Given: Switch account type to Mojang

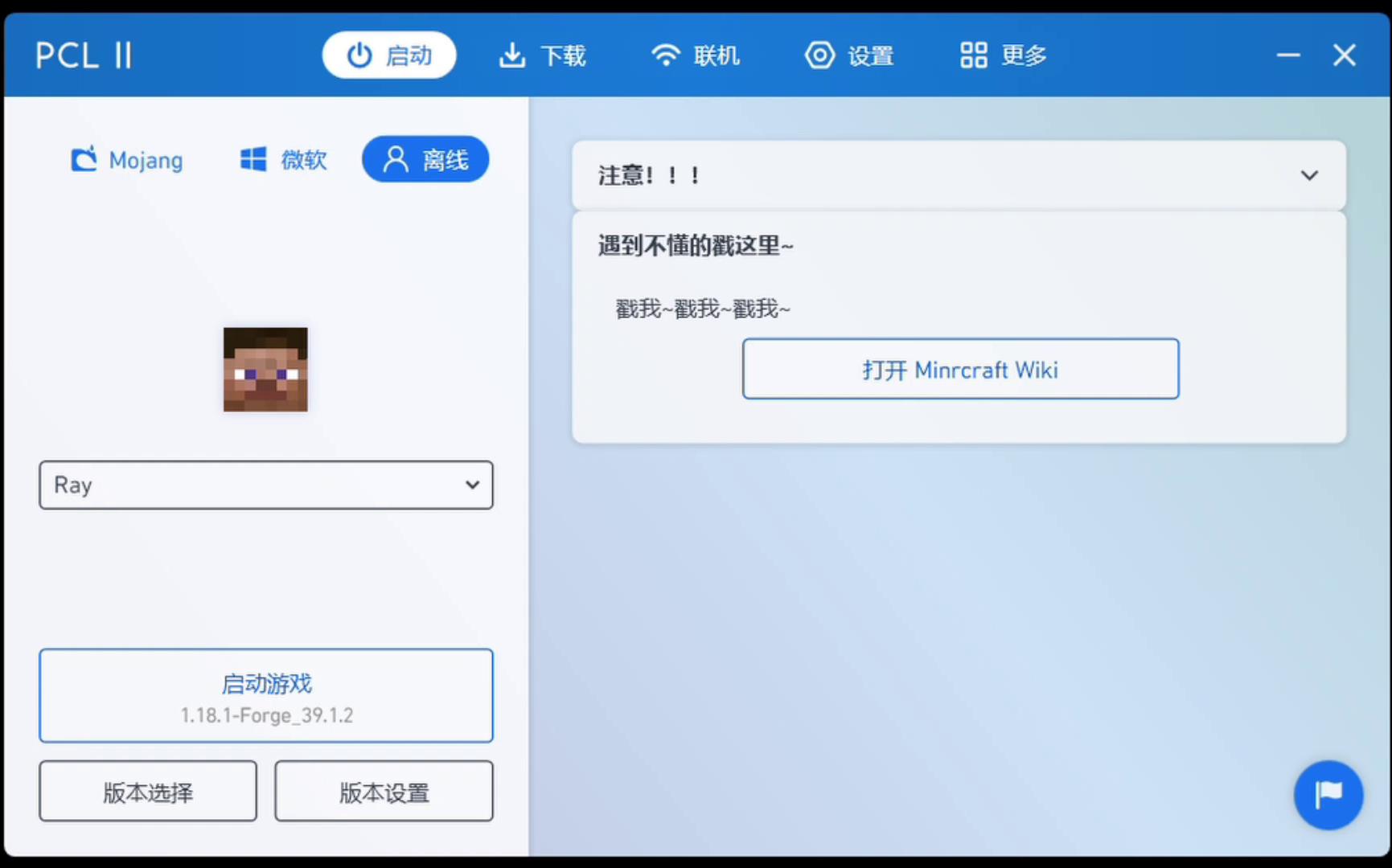Looking at the screenshot, I should (125, 159).
